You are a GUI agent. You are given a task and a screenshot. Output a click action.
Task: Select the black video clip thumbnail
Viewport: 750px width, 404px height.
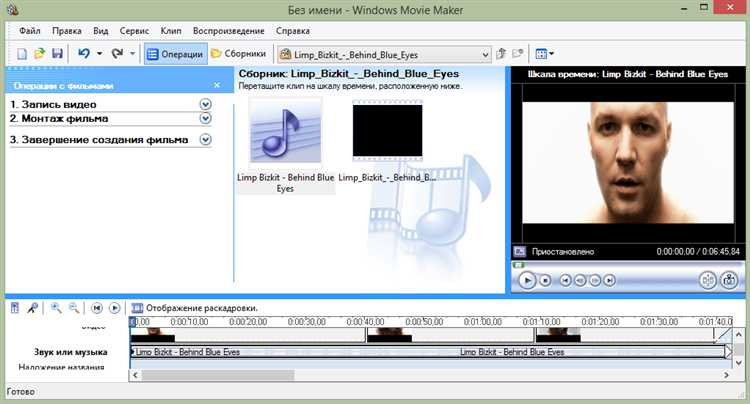point(387,131)
